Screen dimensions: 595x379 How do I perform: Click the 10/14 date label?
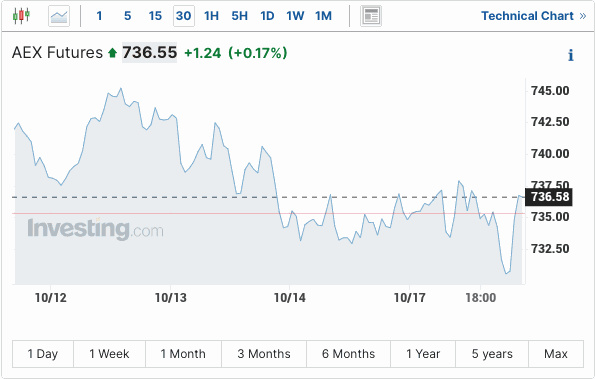tap(290, 298)
